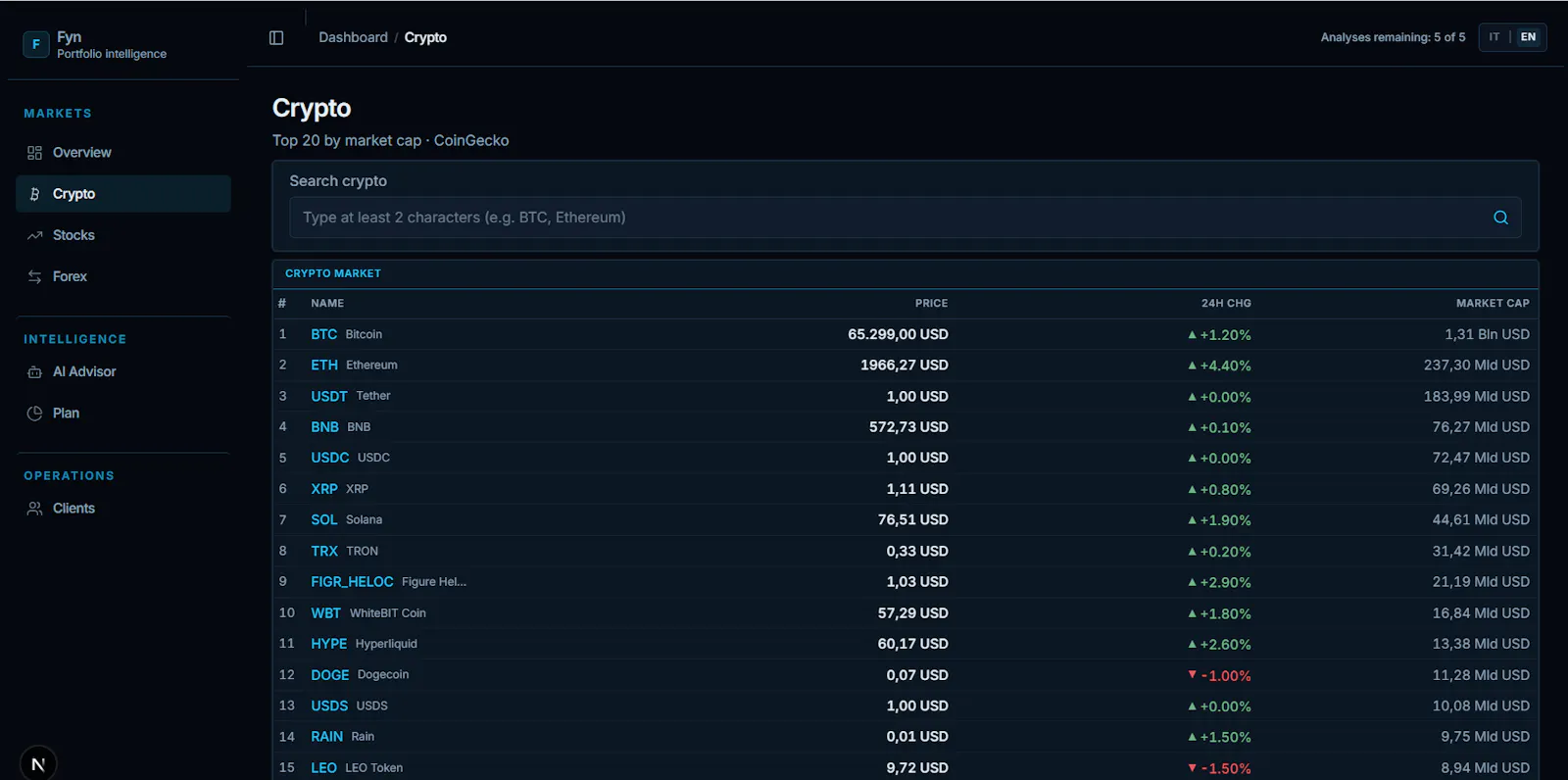
Task: Open the AI Advisor page
Action: (x=123, y=372)
